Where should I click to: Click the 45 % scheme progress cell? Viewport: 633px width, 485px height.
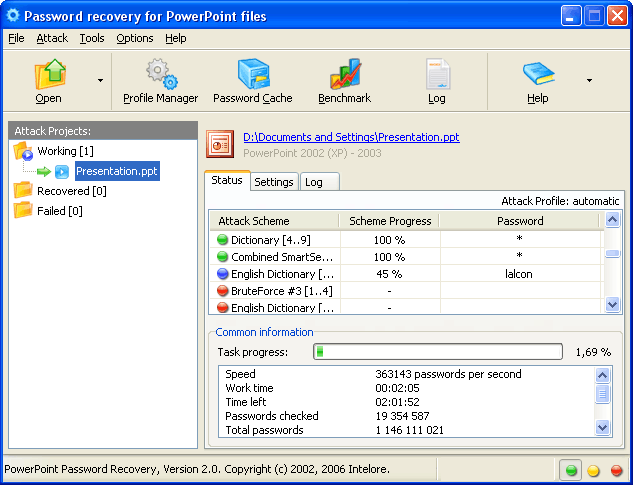tap(389, 274)
